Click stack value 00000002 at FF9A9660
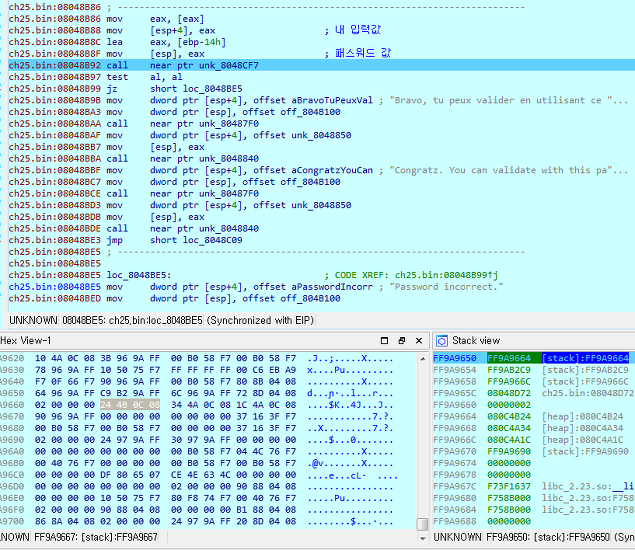The height and width of the screenshot is (550, 635). coord(509,405)
